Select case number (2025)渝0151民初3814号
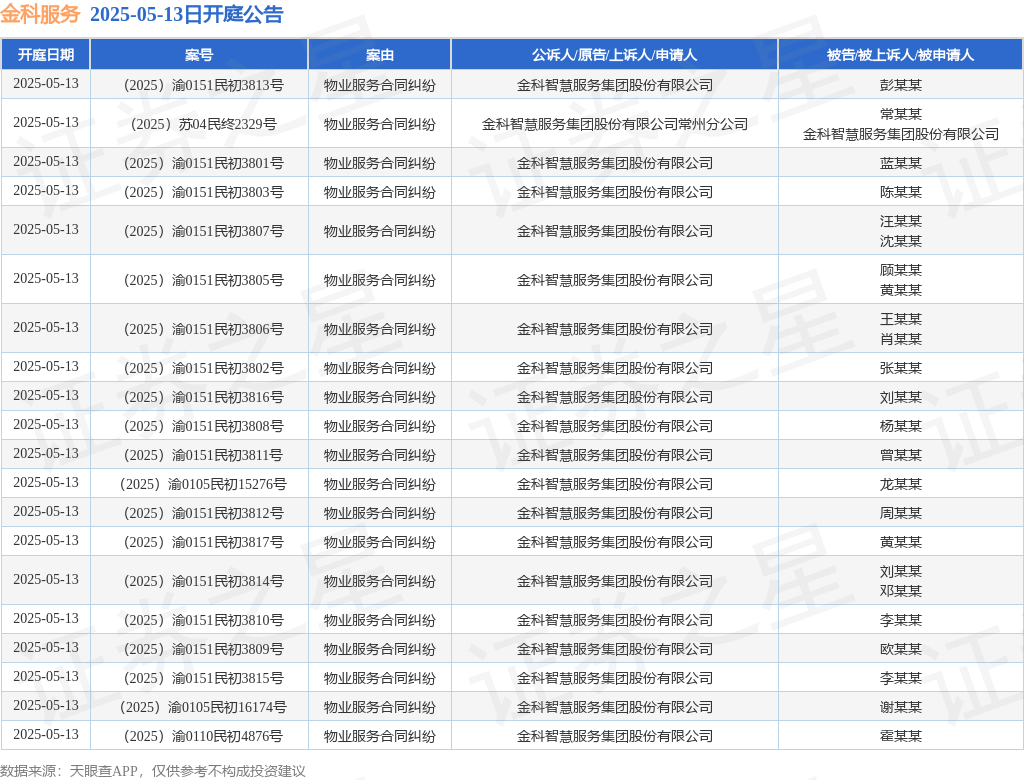The width and height of the screenshot is (1024, 780). 203,581
